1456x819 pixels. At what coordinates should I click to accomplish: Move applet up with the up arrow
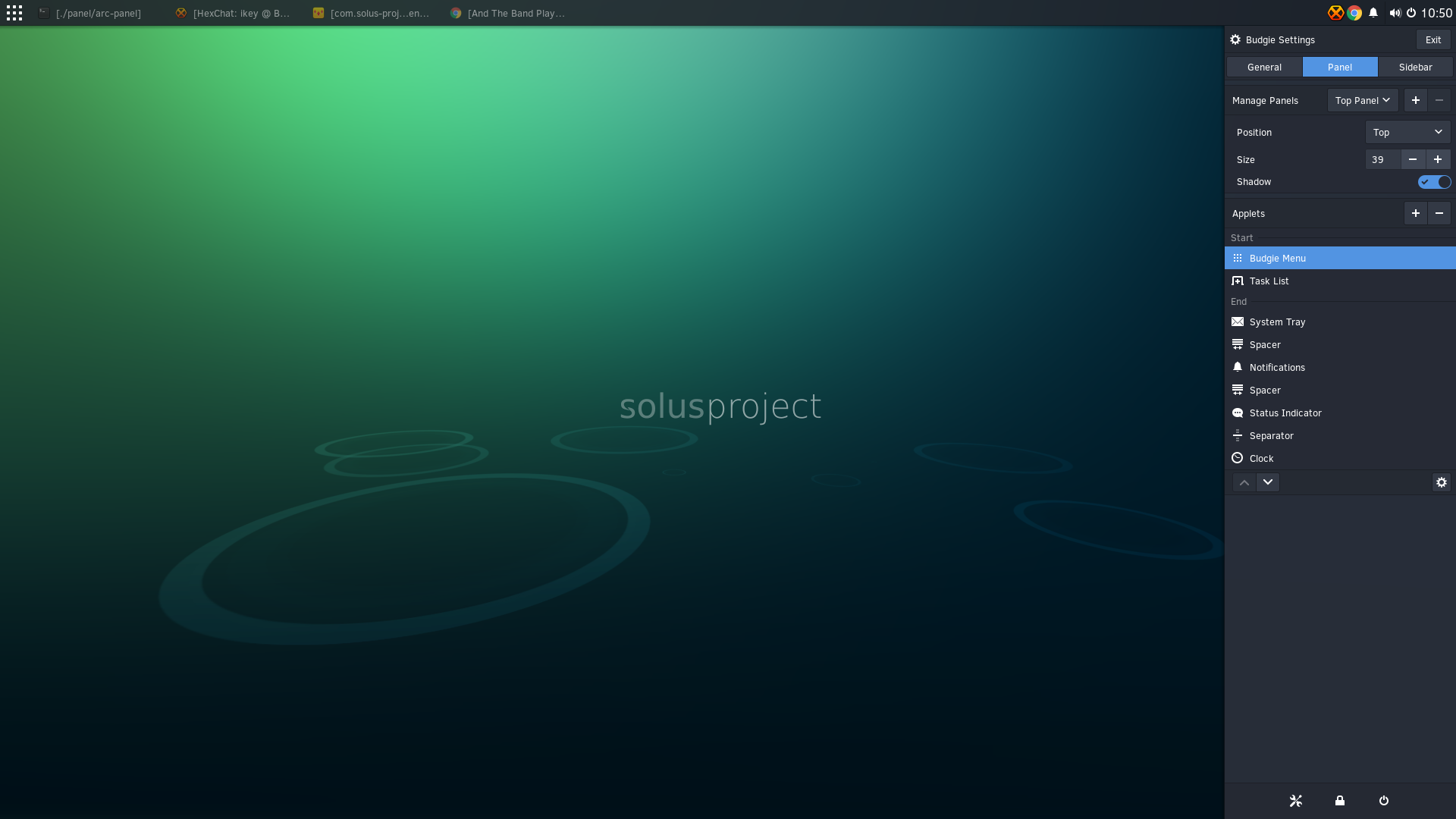click(x=1244, y=482)
